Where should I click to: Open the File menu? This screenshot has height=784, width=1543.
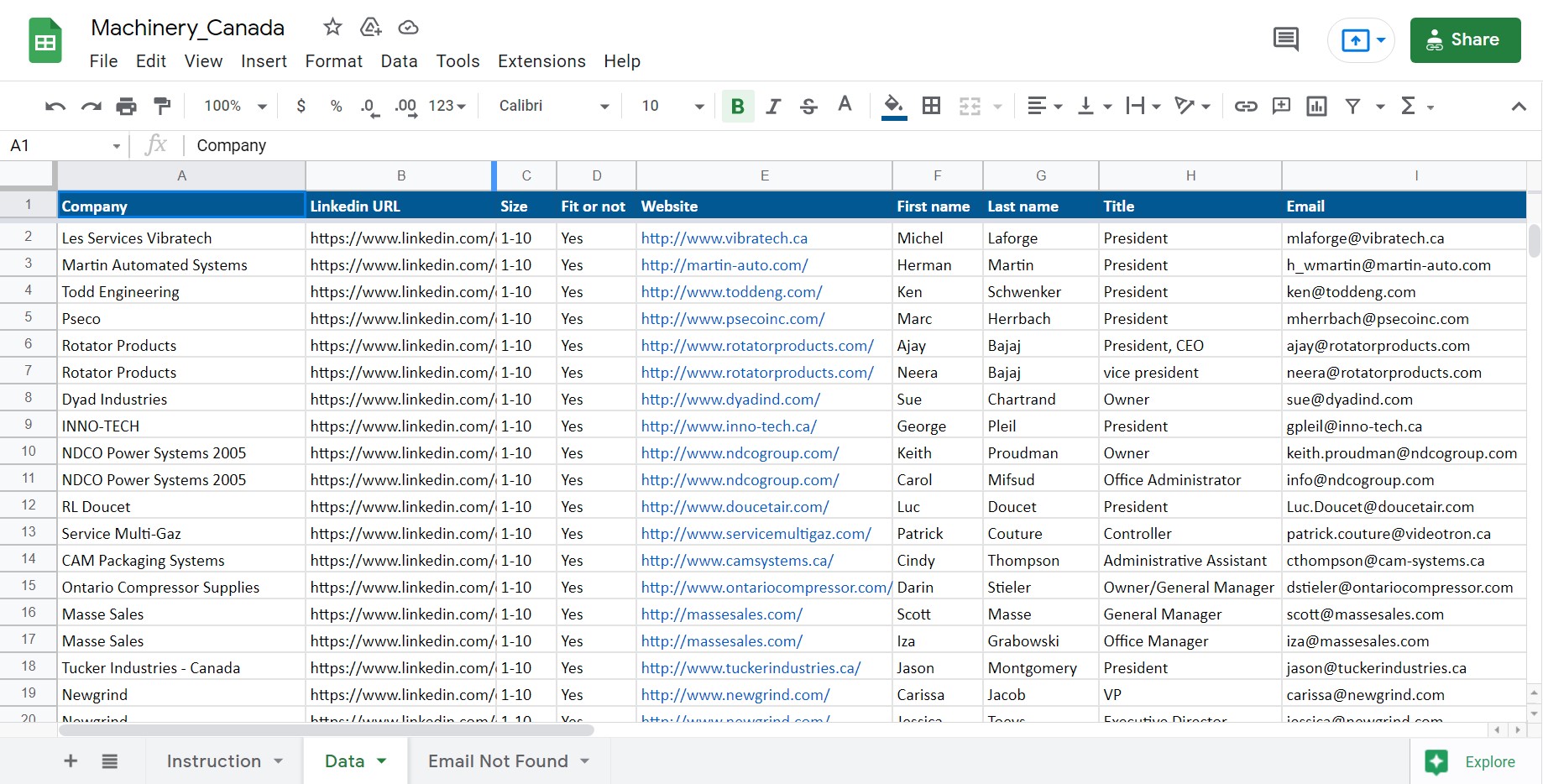click(x=103, y=61)
